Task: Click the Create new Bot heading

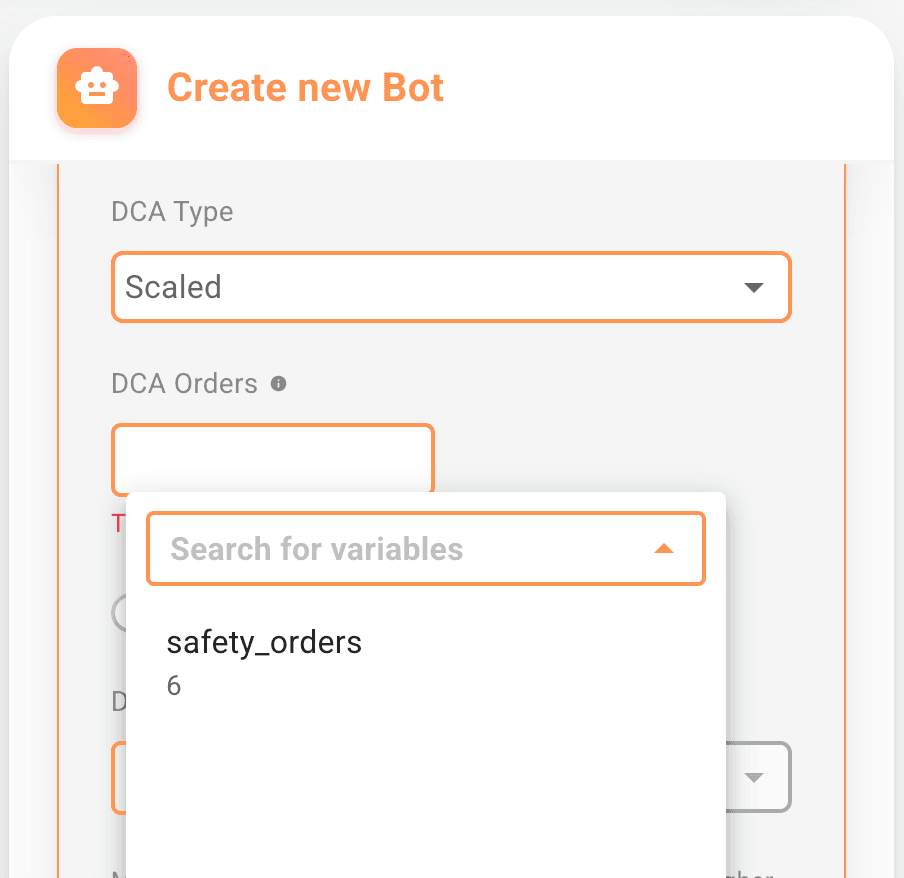Action: (x=305, y=88)
